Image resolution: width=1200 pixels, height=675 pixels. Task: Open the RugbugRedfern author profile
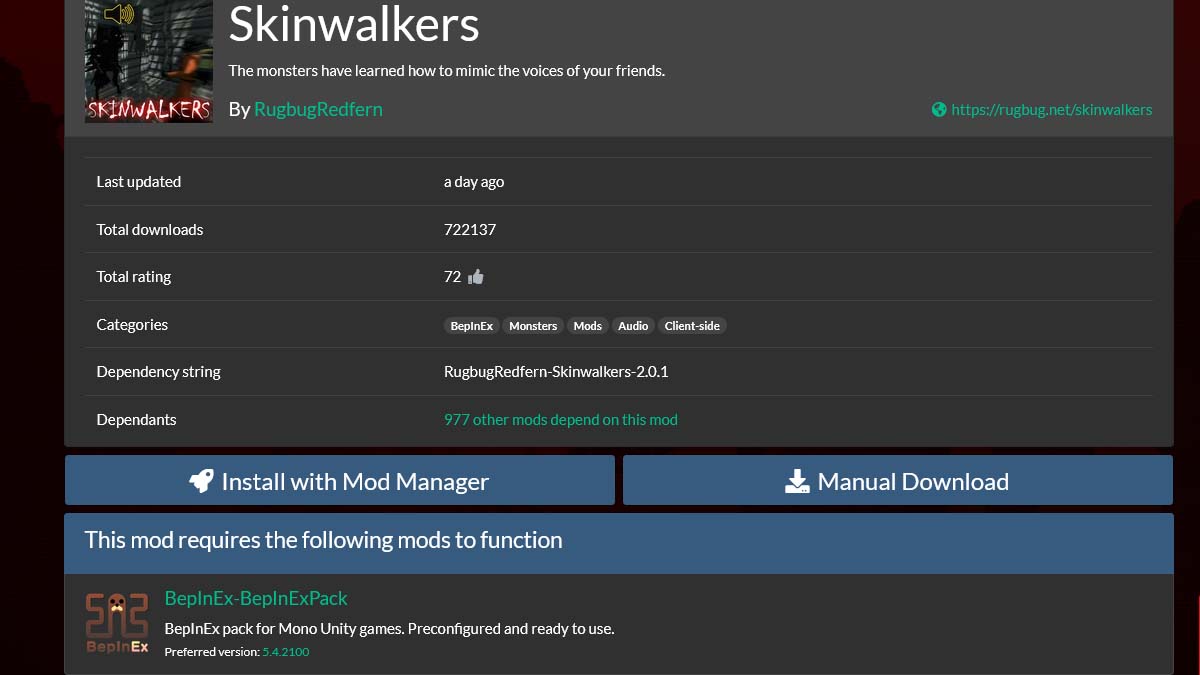pos(318,109)
